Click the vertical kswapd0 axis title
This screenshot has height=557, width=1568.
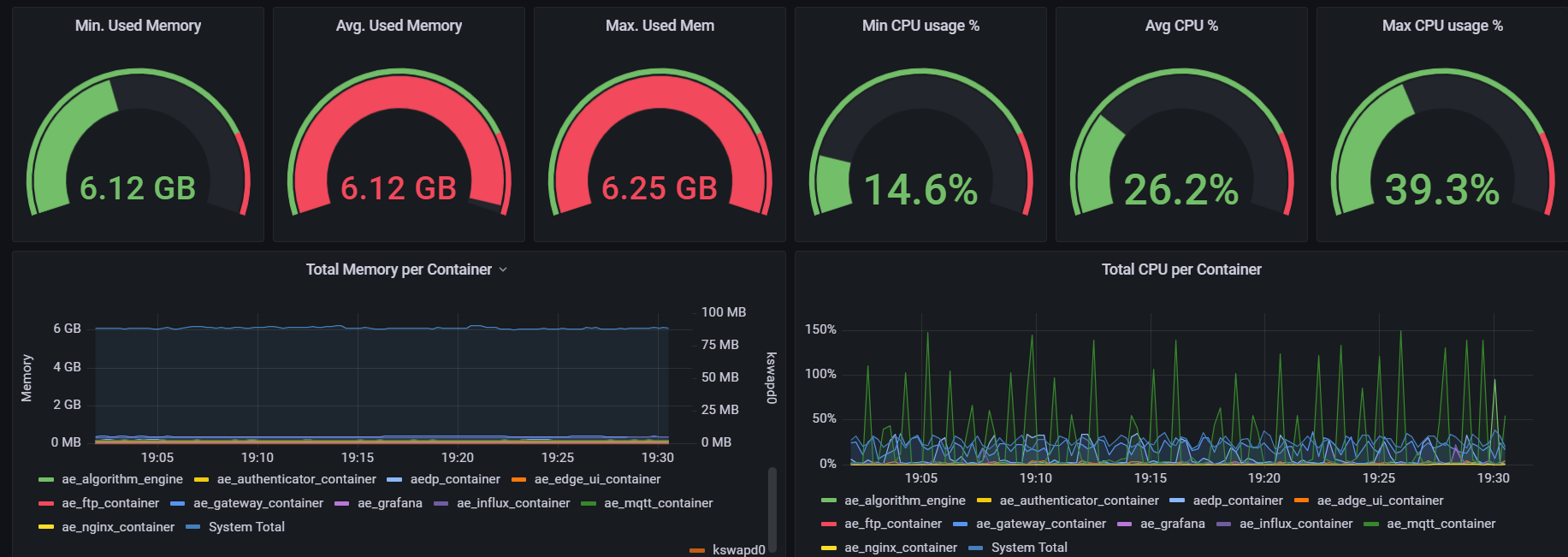tap(771, 377)
